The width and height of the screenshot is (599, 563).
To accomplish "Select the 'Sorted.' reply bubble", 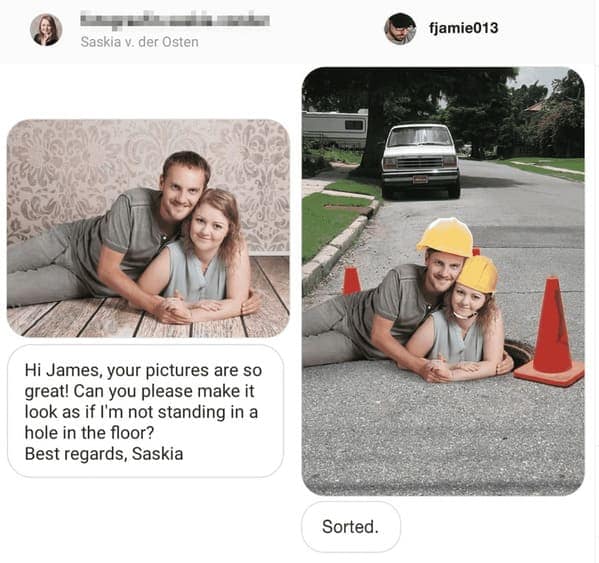I will point(351,527).
